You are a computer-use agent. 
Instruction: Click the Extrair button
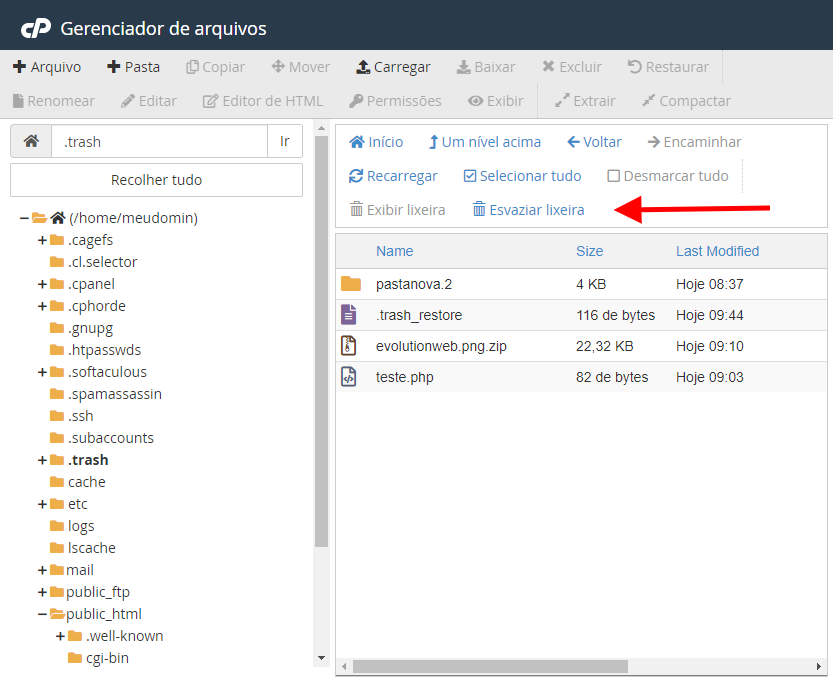[x=585, y=101]
